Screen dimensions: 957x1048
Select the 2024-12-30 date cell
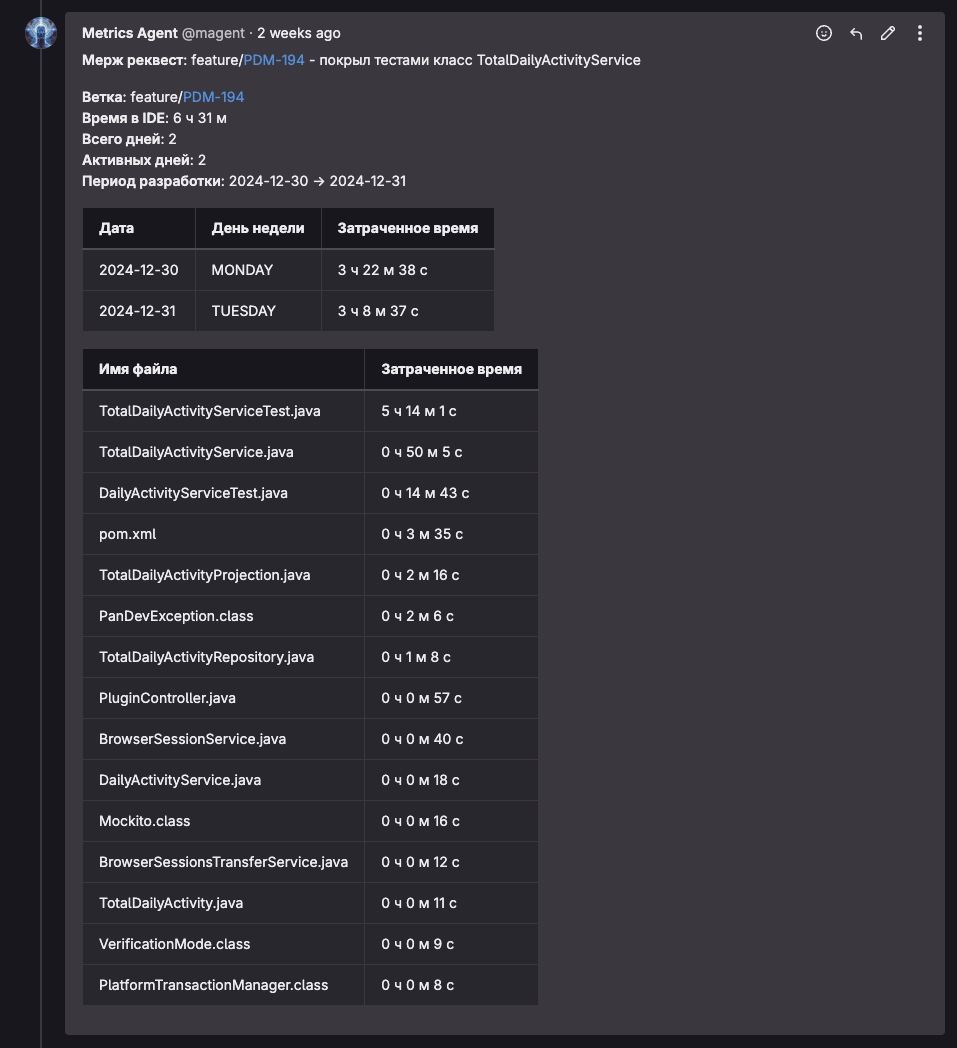[x=139, y=270]
